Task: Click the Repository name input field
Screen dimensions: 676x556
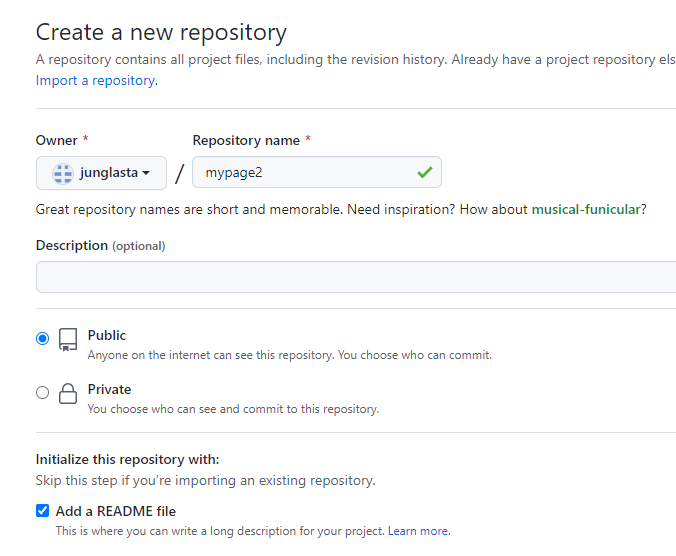Action: click(305, 172)
